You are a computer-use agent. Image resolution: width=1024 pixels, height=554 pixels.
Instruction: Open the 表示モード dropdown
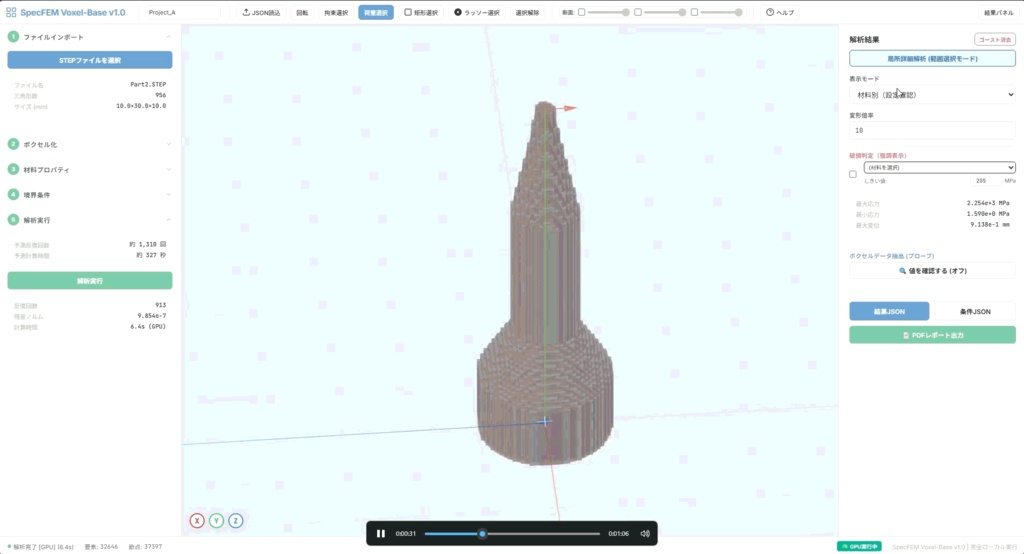(x=932, y=95)
